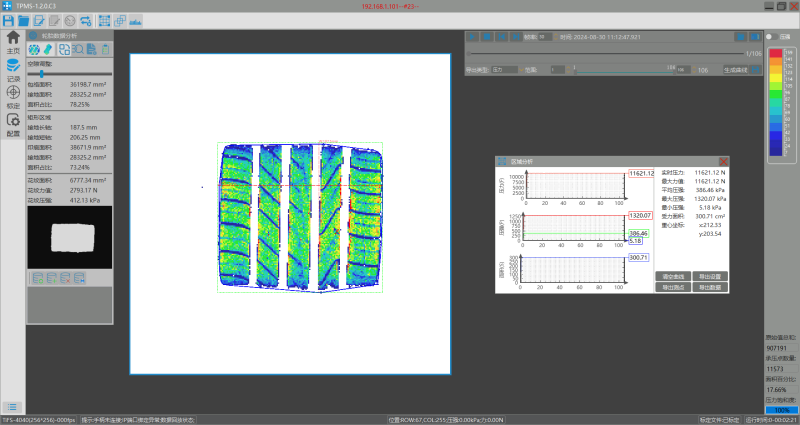Open 记录 records in left sidebar

[x=13, y=70]
